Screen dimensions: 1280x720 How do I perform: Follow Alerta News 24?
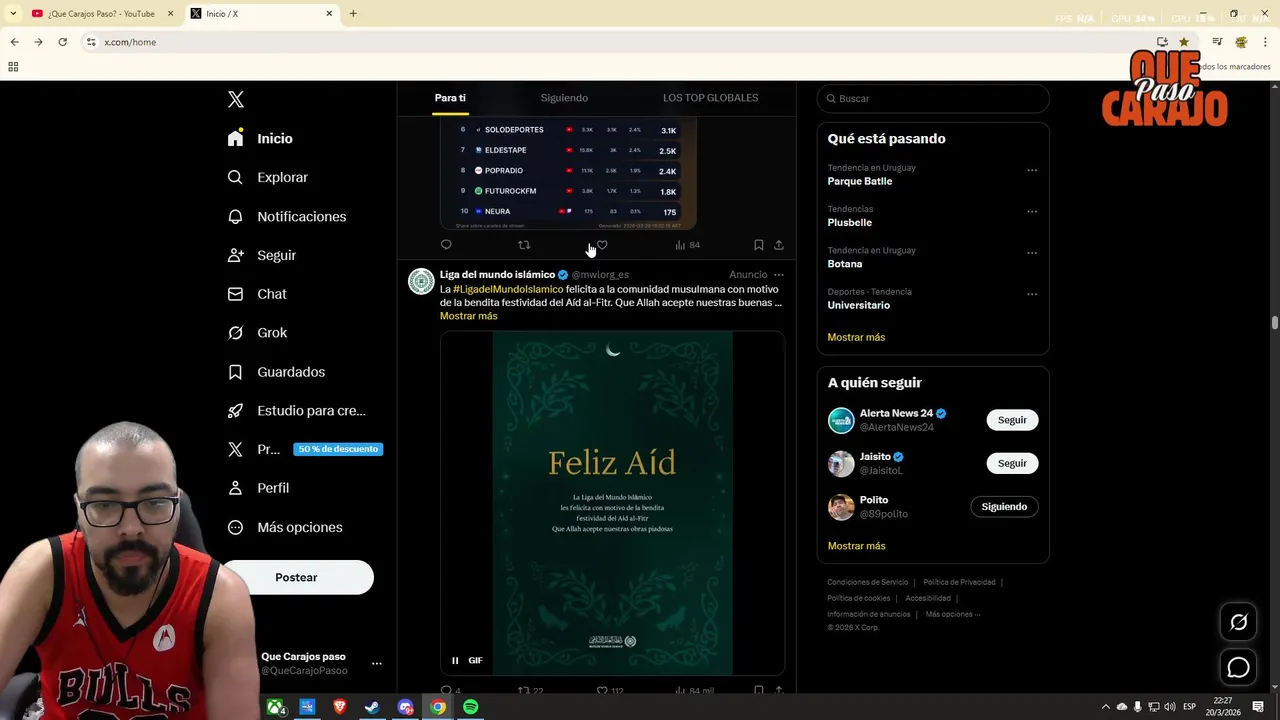(x=1012, y=420)
